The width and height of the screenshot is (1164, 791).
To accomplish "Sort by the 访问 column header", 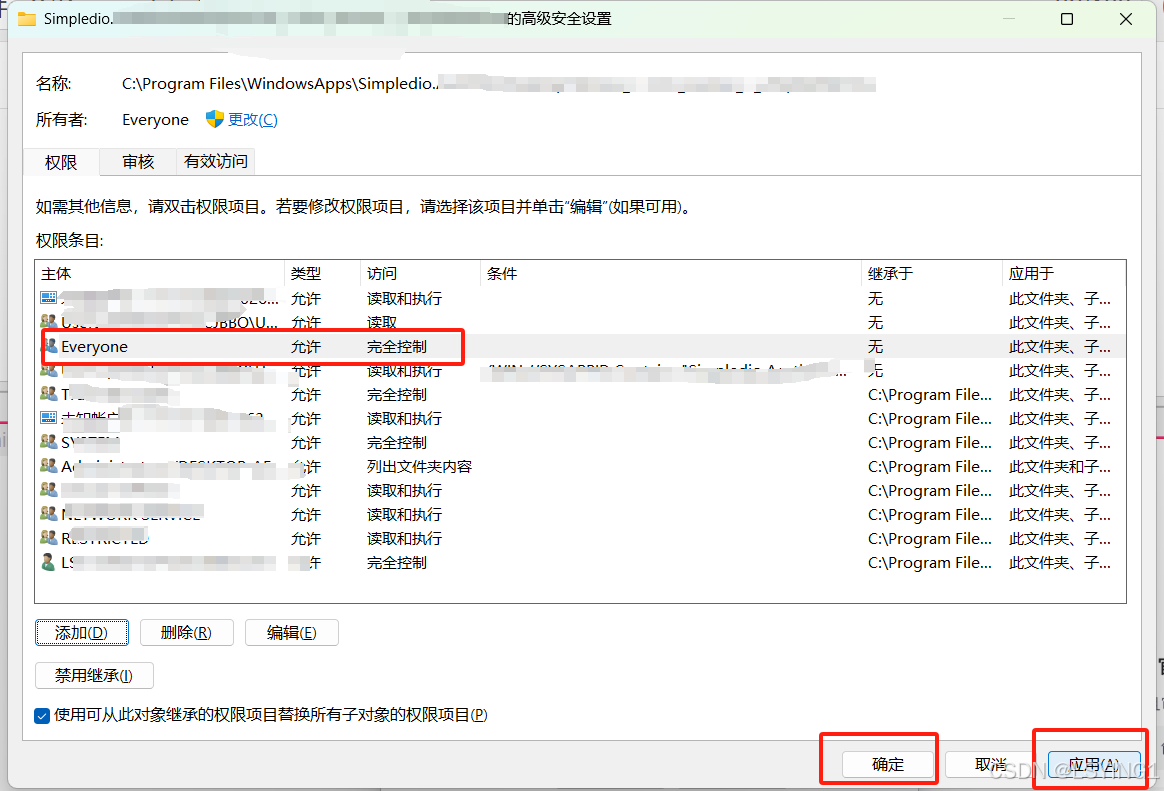I will [x=421, y=274].
